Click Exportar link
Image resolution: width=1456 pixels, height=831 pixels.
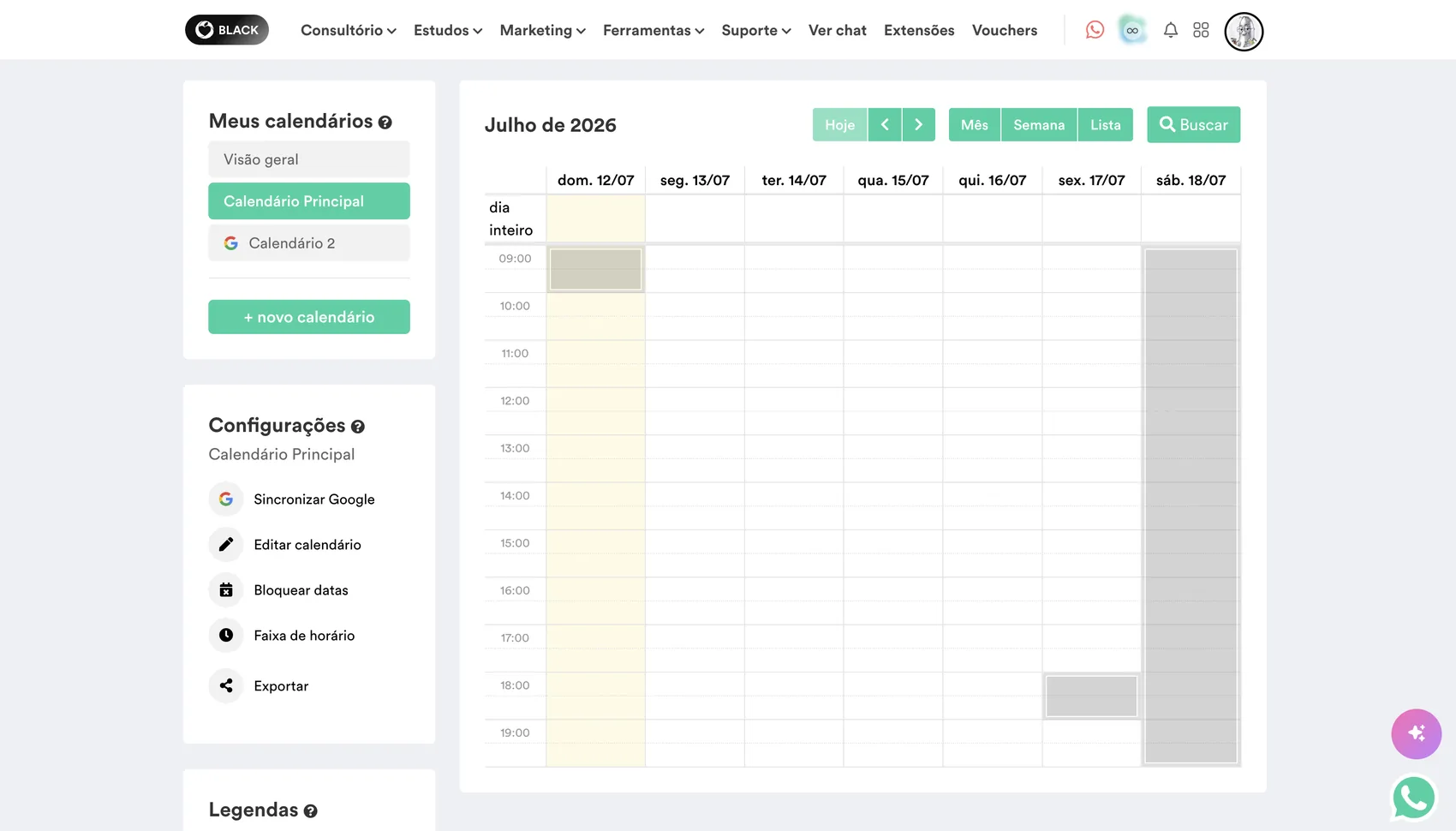point(281,685)
